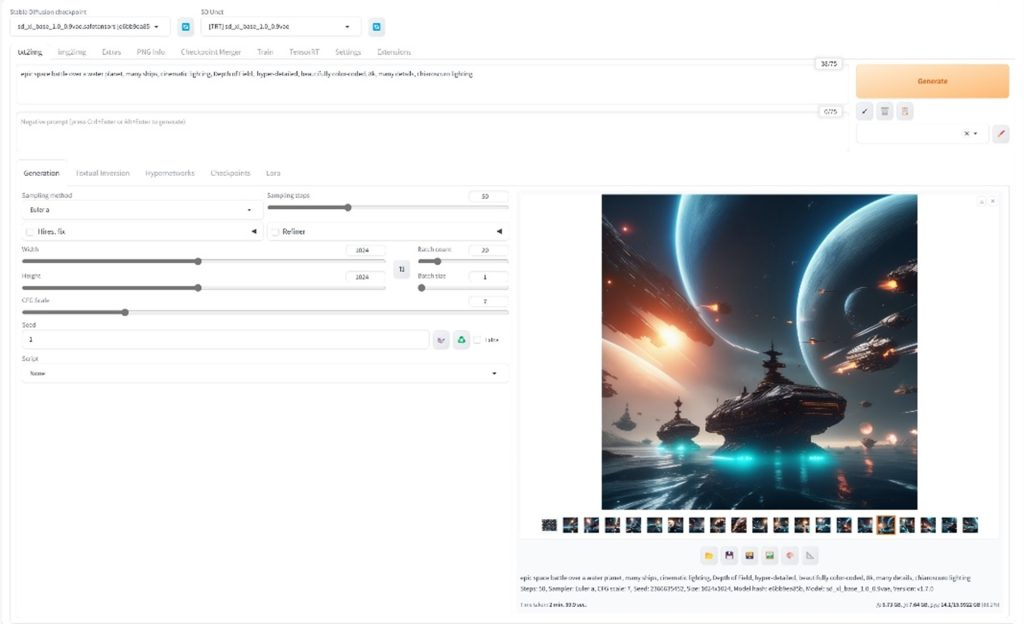Refresh the SD Unet list
Image resolution: width=1024 pixels, height=624 pixels.
click(x=376, y=27)
